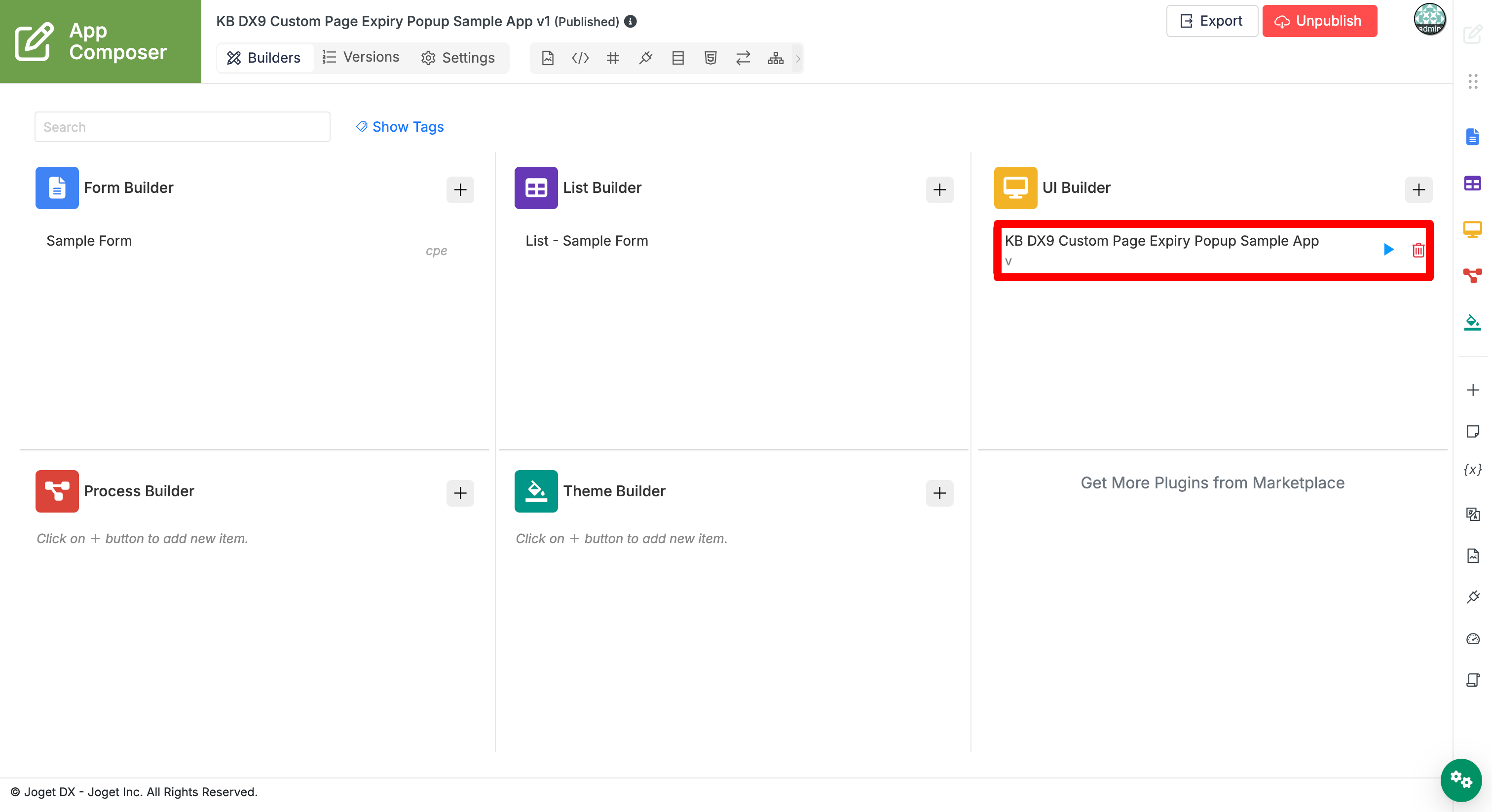The width and height of the screenshot is (1492, 812).
Task: Launch the KB DX9 userview with play icon
Action: (x=1388, y=250)
